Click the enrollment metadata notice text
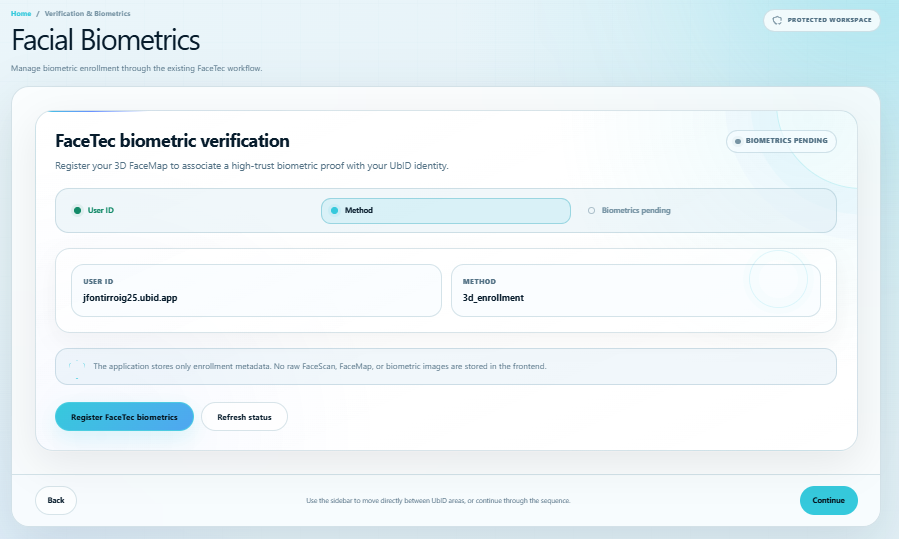 tap(319, 366)
